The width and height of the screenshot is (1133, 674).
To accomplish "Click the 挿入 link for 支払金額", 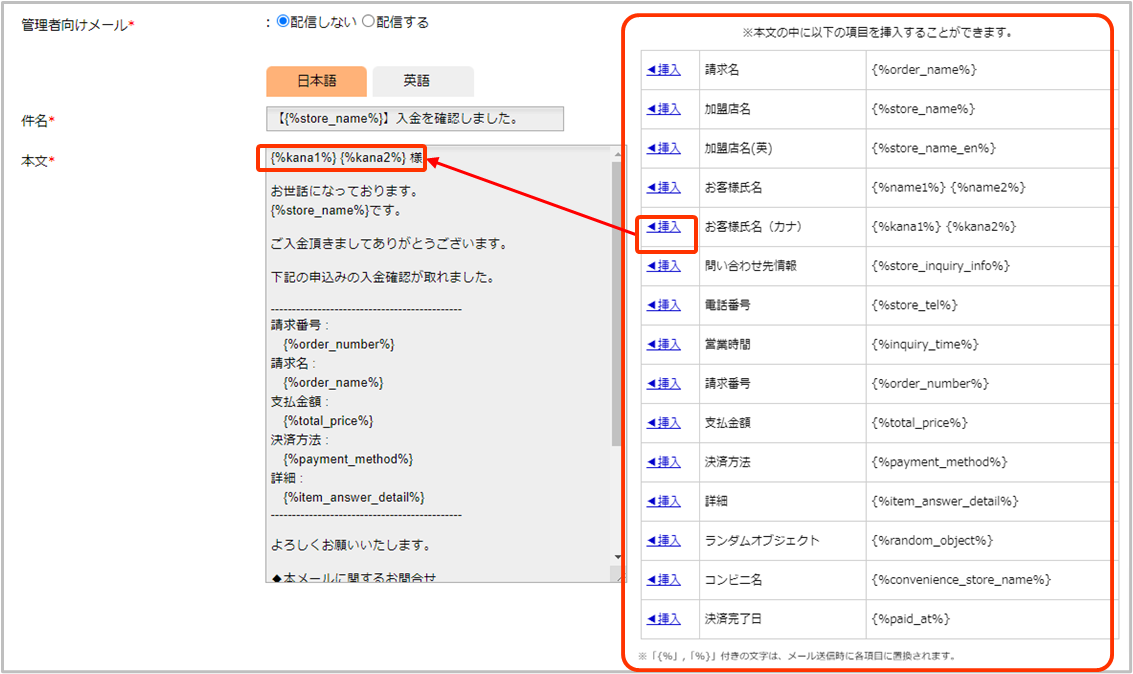I will coord(664,423).
